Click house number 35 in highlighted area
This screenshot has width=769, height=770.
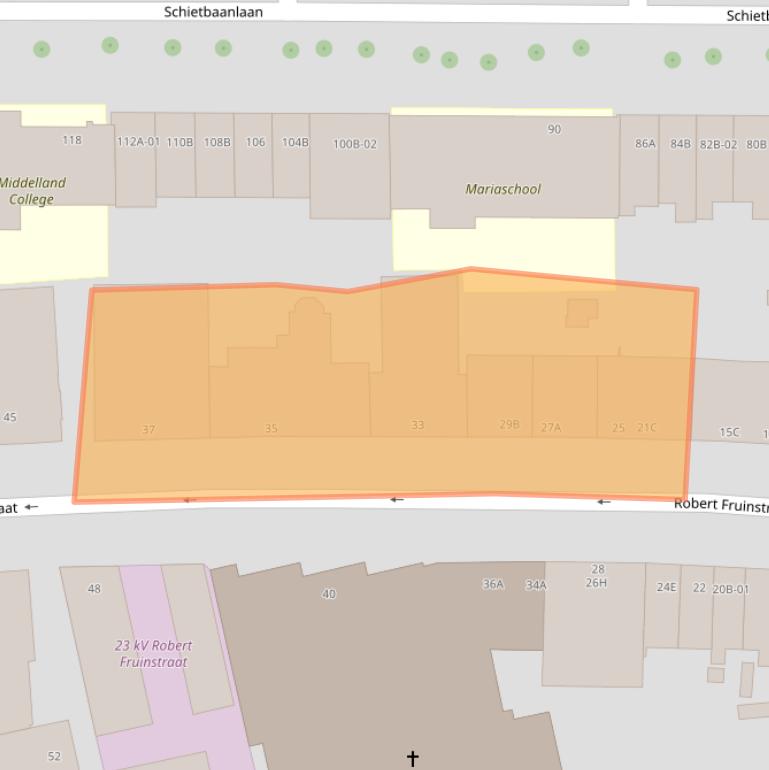click(x=271, y=428)
